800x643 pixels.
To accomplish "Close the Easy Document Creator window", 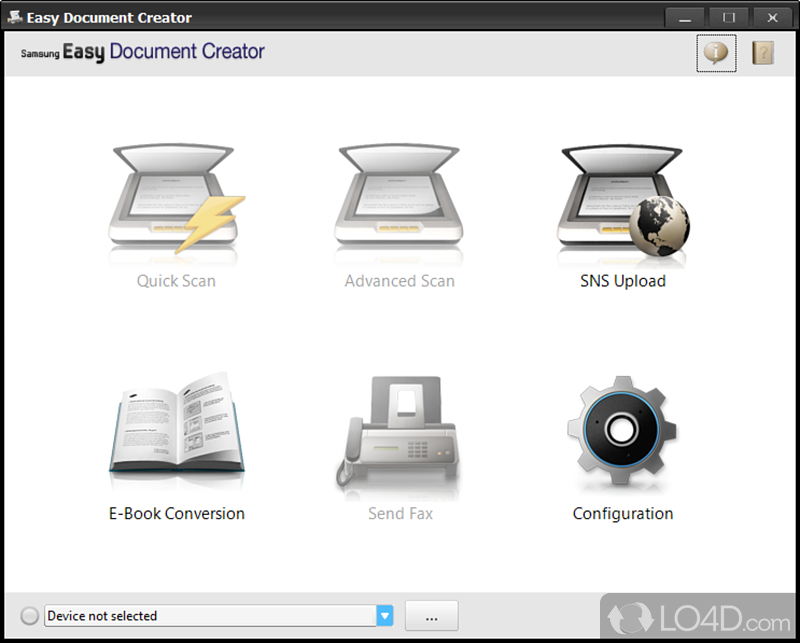I will click(x=772, y=18).
